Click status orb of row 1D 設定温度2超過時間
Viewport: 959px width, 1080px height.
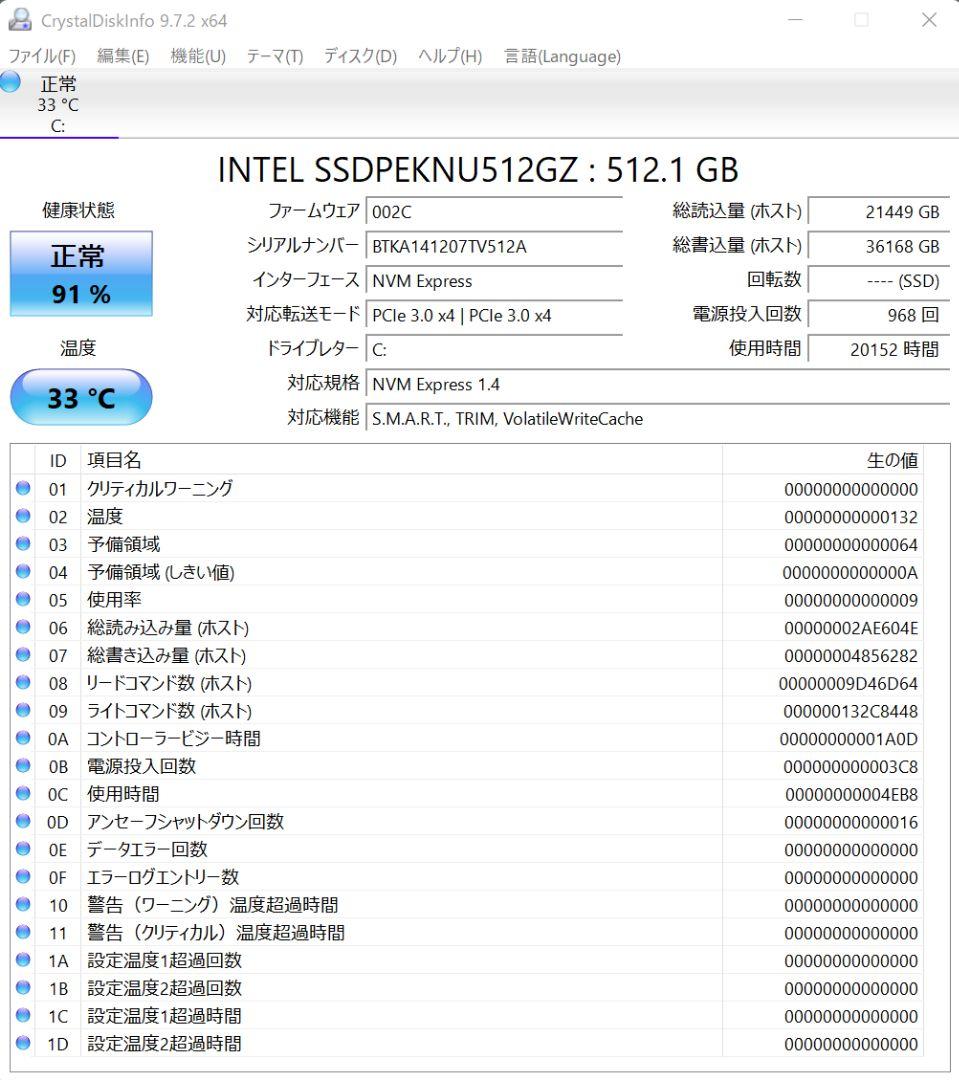[23, 1043]
